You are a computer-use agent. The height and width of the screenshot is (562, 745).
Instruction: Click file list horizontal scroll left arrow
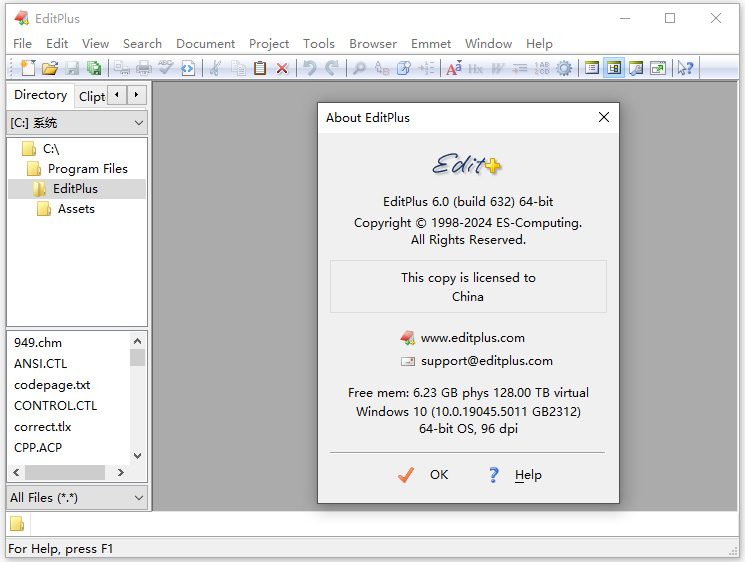coord(16,472)
